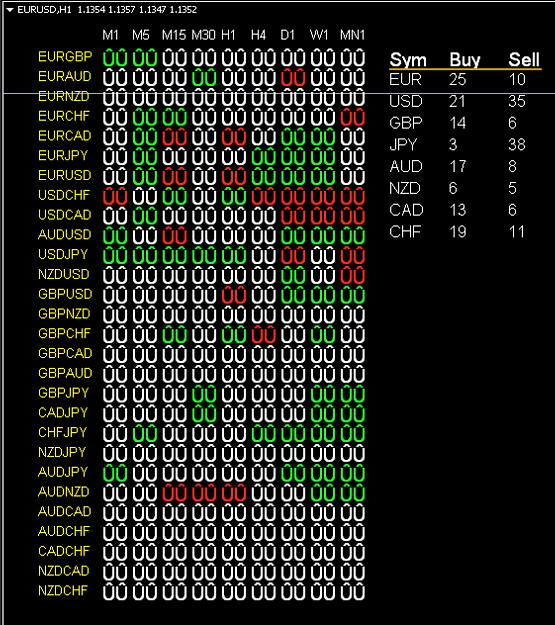
Task: Click USD sell value 35
Action: click(x=517, y=101)
